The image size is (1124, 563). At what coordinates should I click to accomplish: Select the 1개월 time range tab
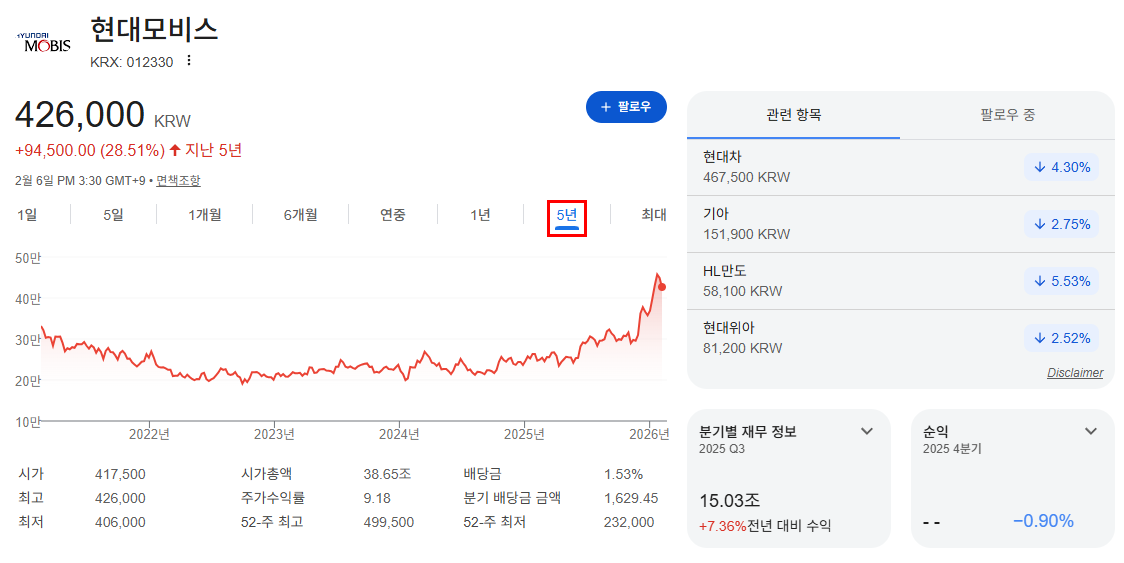pyautogui.click(x=205, y=214)
